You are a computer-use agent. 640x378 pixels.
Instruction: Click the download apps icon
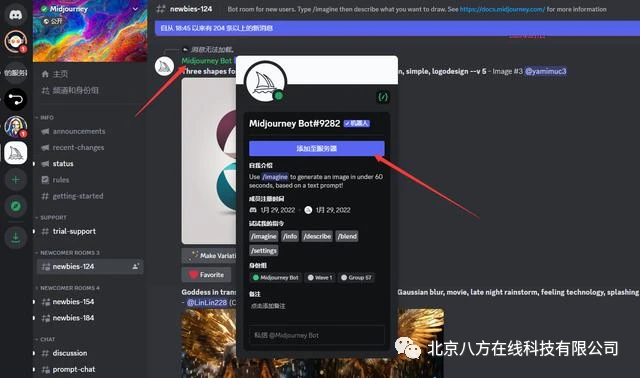click(16, 237)
